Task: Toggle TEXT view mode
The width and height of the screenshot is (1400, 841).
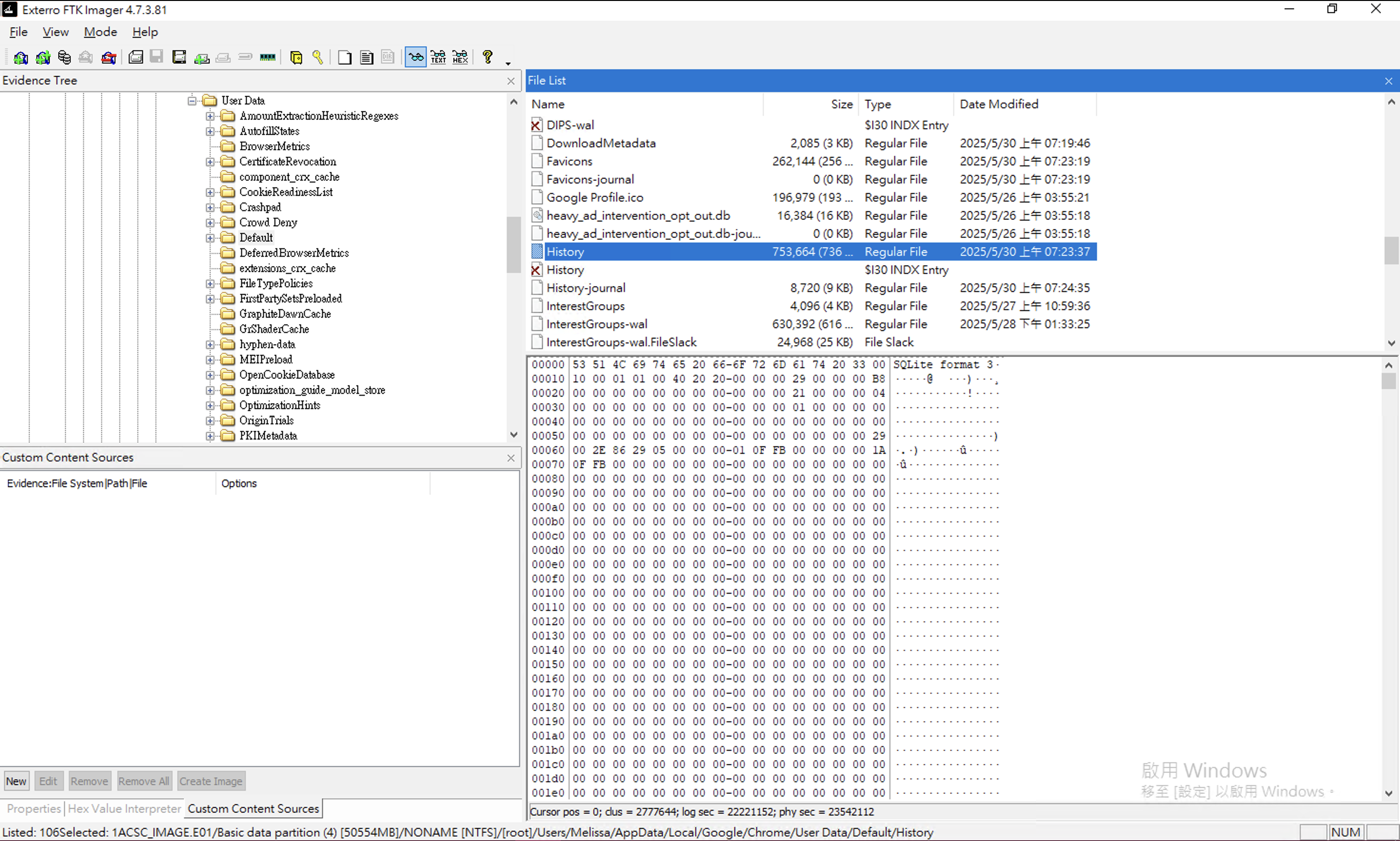Action: [x=438, y=57]
